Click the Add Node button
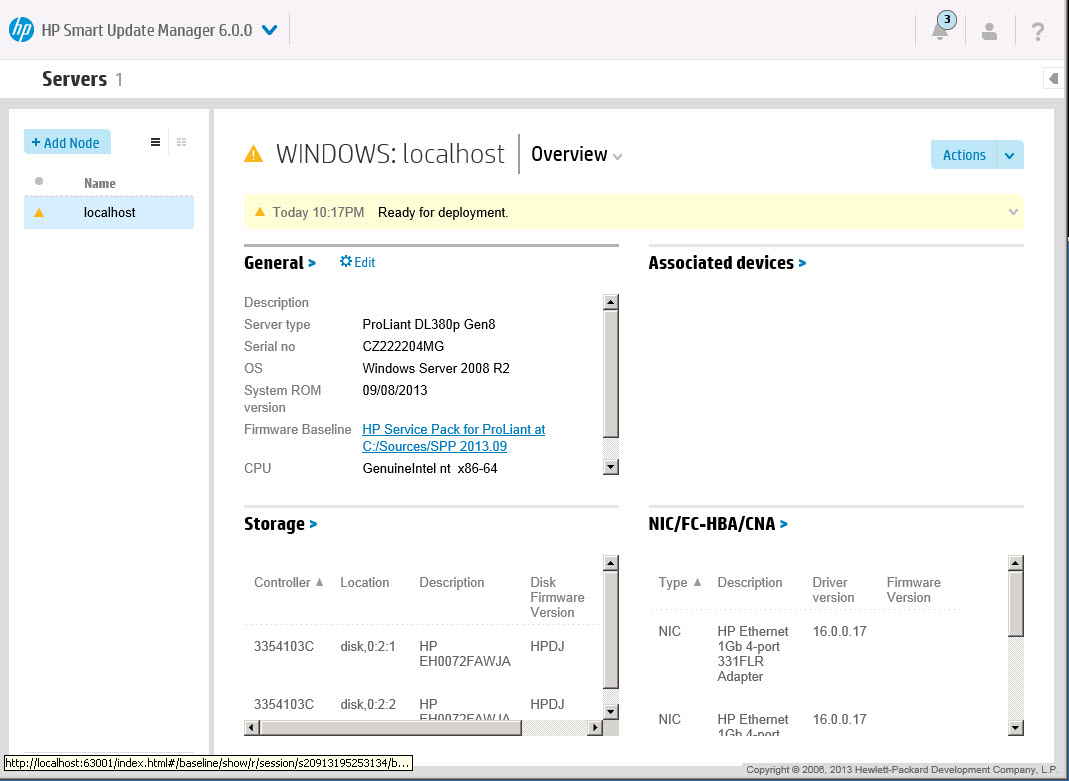The image size is (1069, 781). 67,142
